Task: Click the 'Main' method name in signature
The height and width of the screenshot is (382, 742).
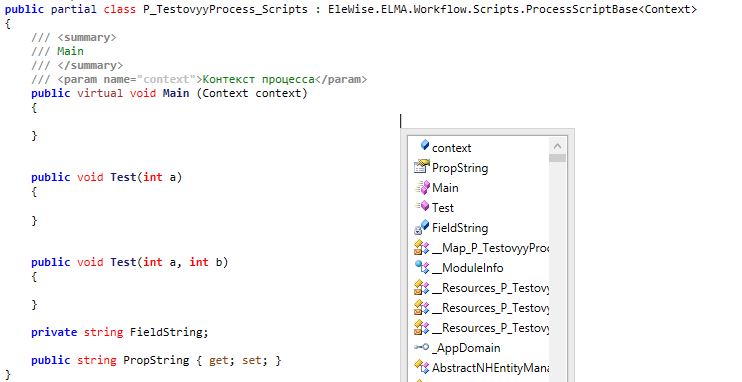Action: 176,93
